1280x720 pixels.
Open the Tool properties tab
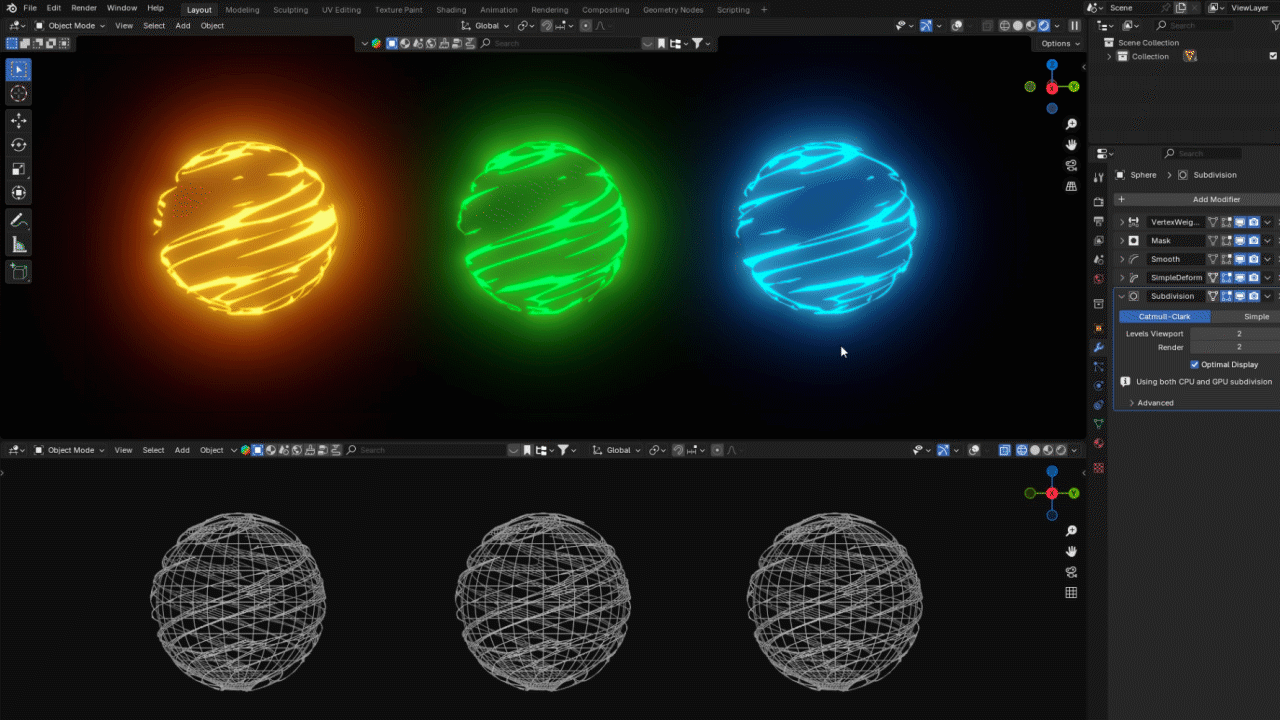click(x=1099, y=178)
